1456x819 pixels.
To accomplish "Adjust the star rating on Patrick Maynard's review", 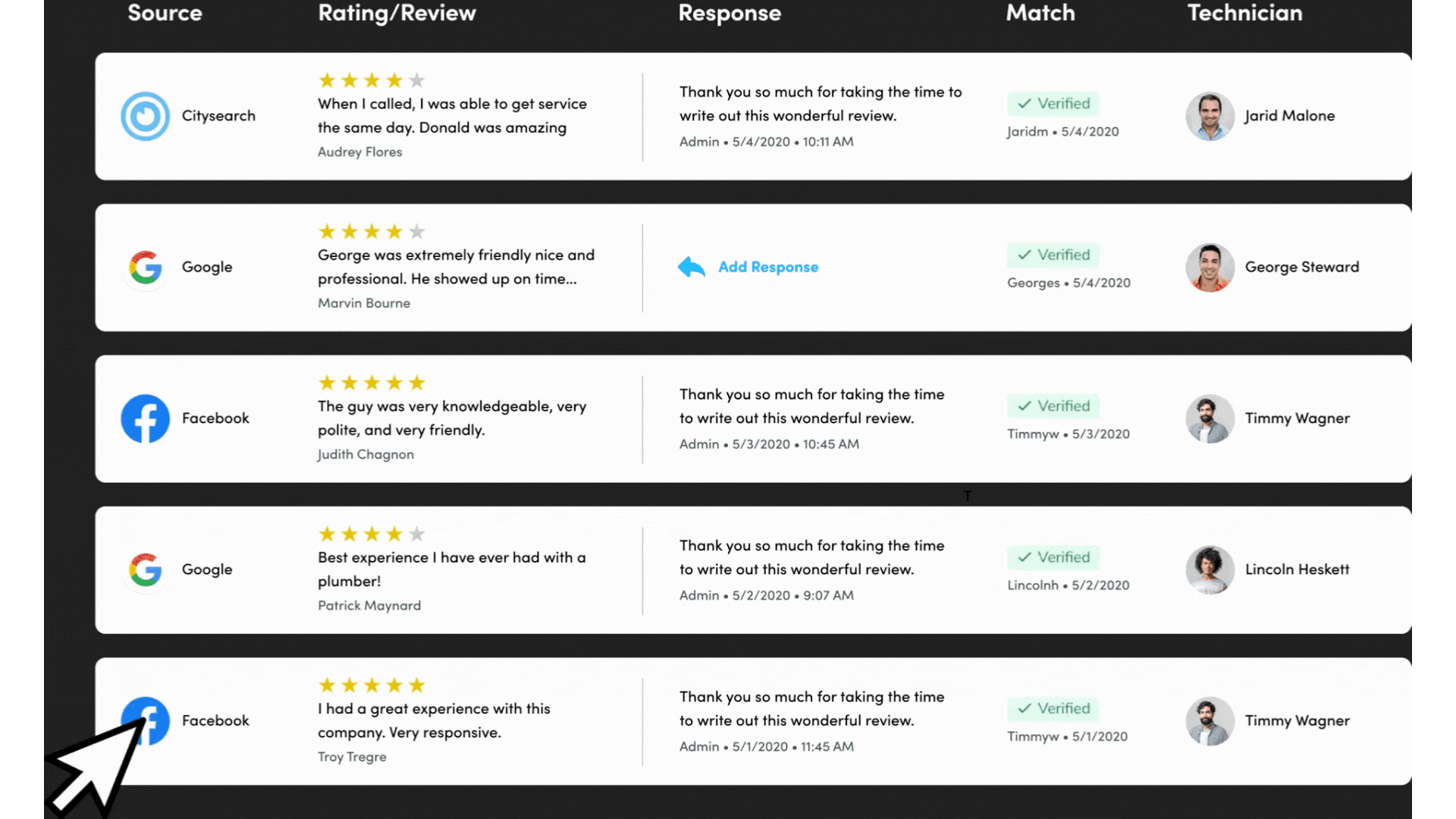I will point(372,533).
